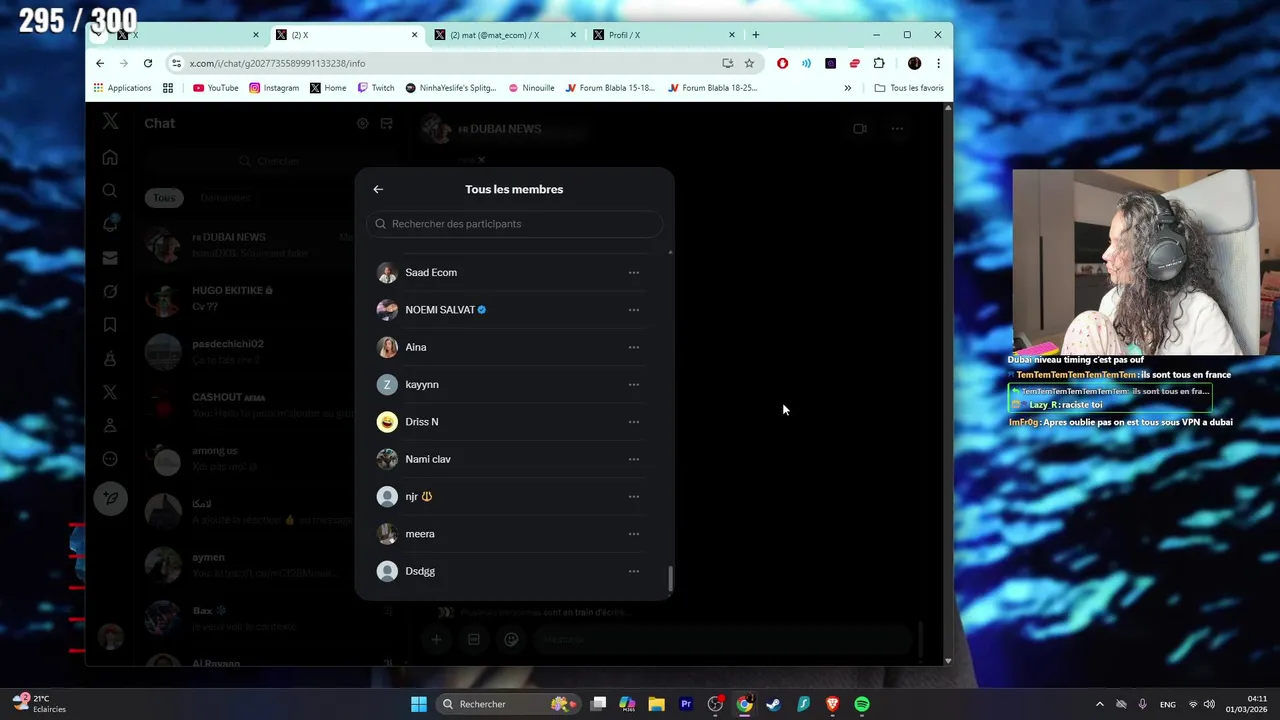Open Tous les favoris folder
Screen dimensions: 1280x720
(909, 88)
